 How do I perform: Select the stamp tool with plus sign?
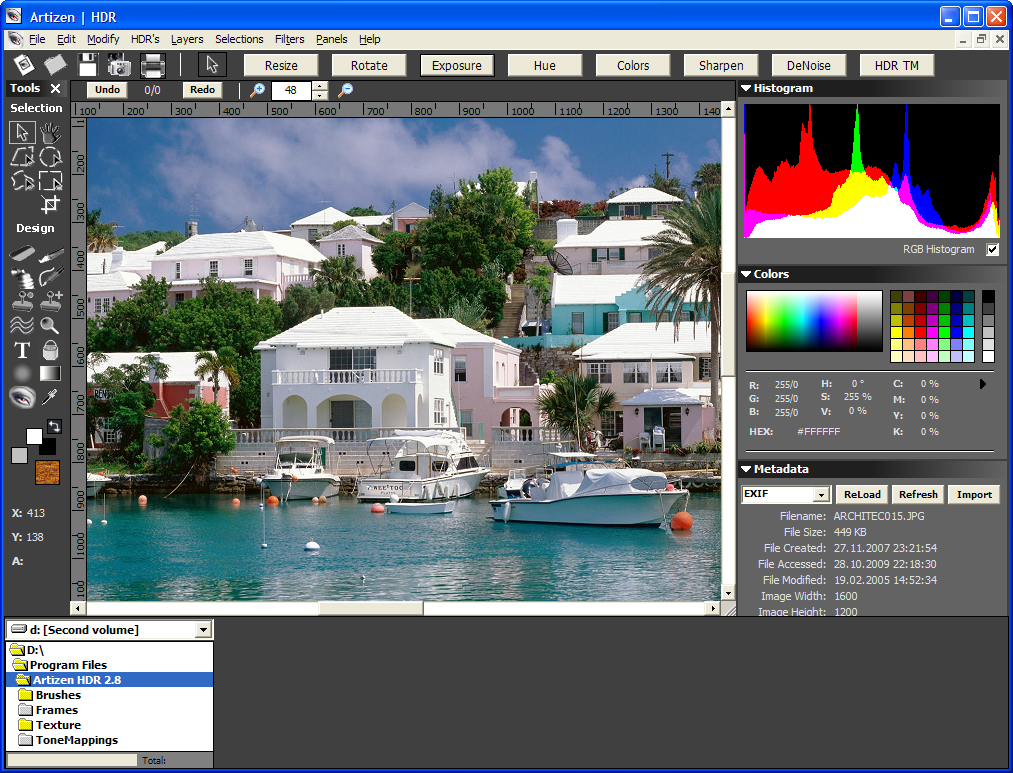point(50,301)
